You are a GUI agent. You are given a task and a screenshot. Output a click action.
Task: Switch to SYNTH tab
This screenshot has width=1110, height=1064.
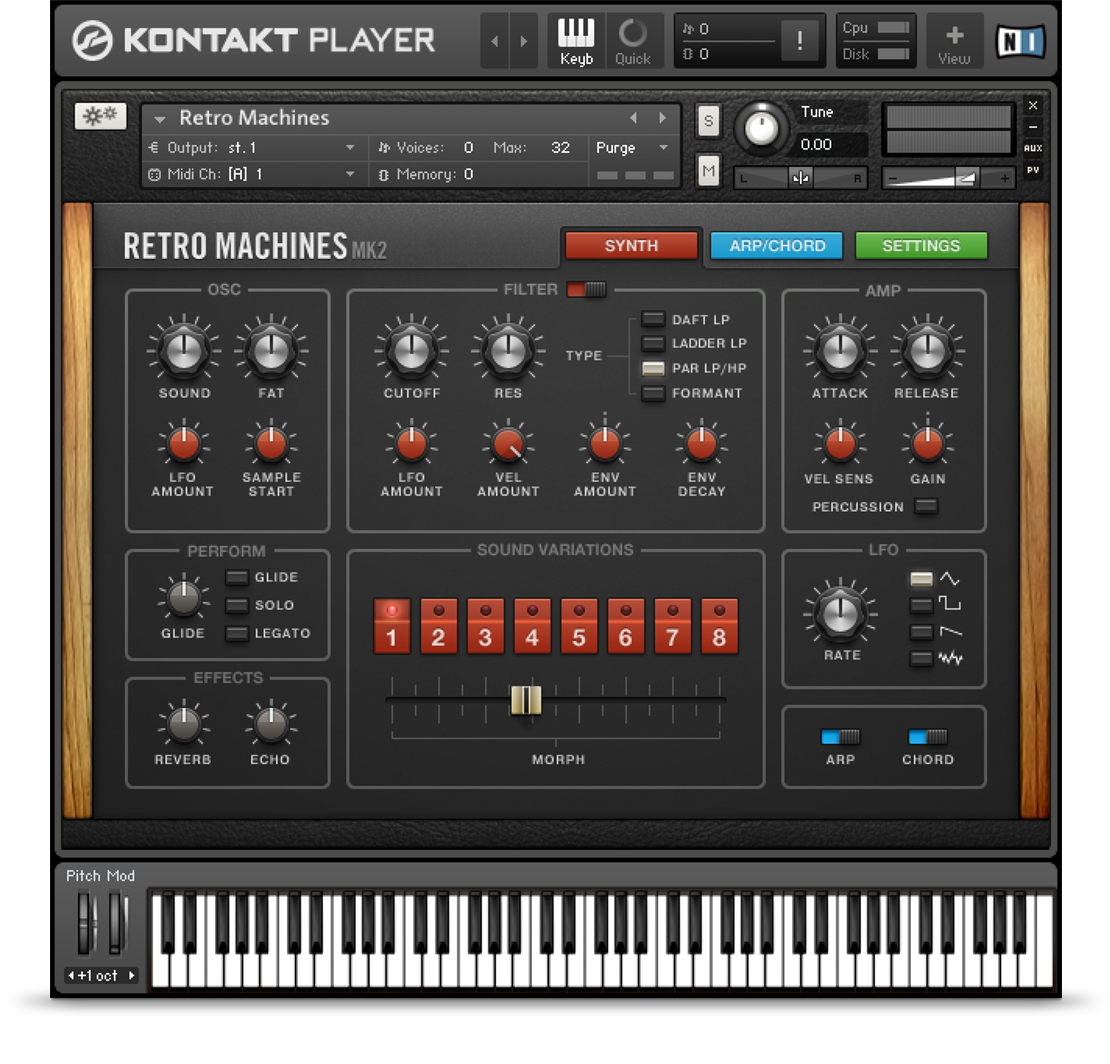click(x=631, y=246)
